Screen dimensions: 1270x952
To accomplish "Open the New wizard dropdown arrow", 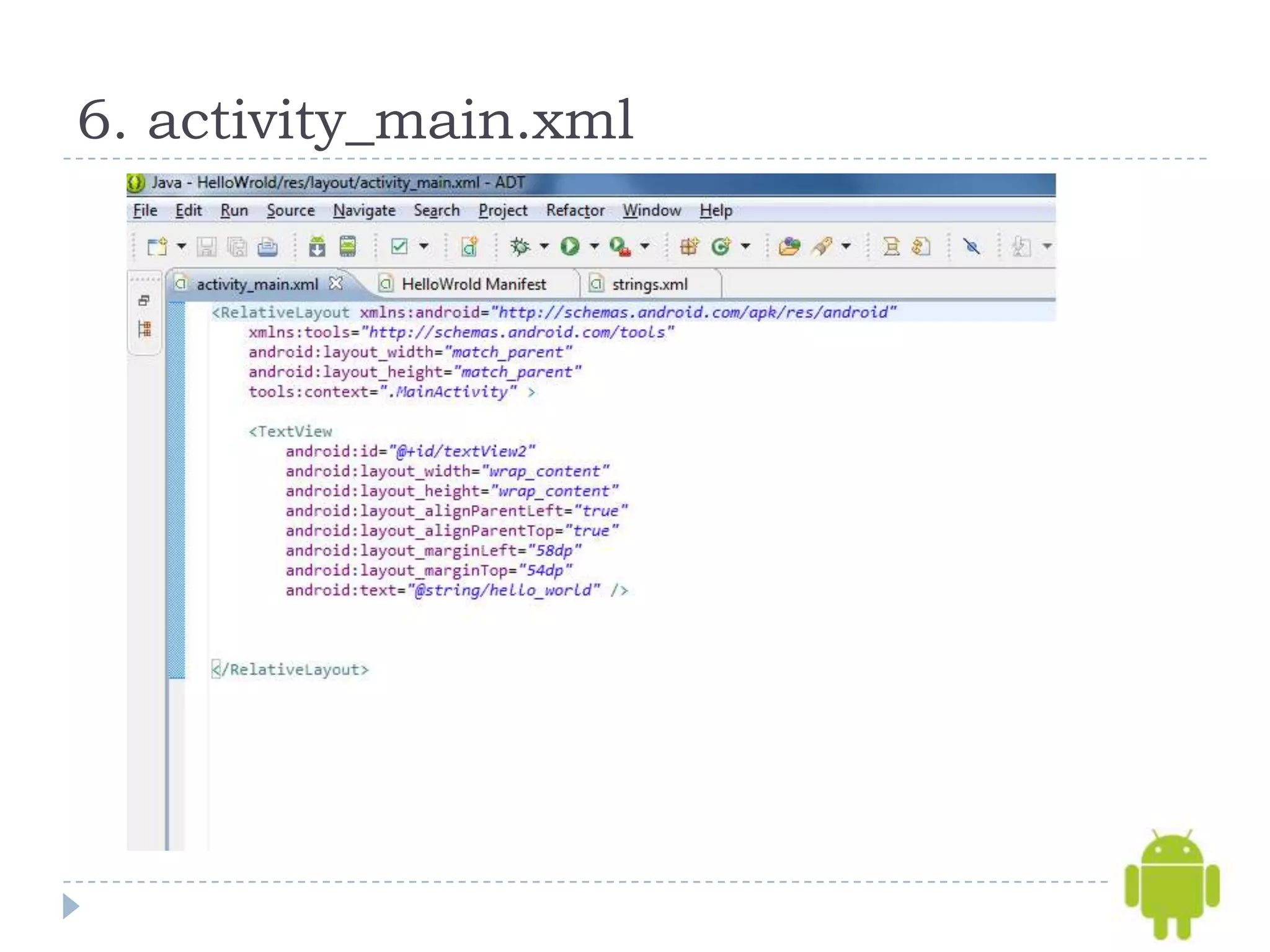I will click(x=182, y=247).
